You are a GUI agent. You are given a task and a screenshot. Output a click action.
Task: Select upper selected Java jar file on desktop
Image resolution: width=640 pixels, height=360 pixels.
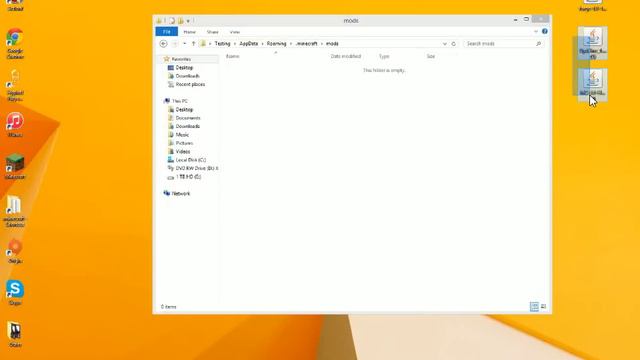pos(593,43)
